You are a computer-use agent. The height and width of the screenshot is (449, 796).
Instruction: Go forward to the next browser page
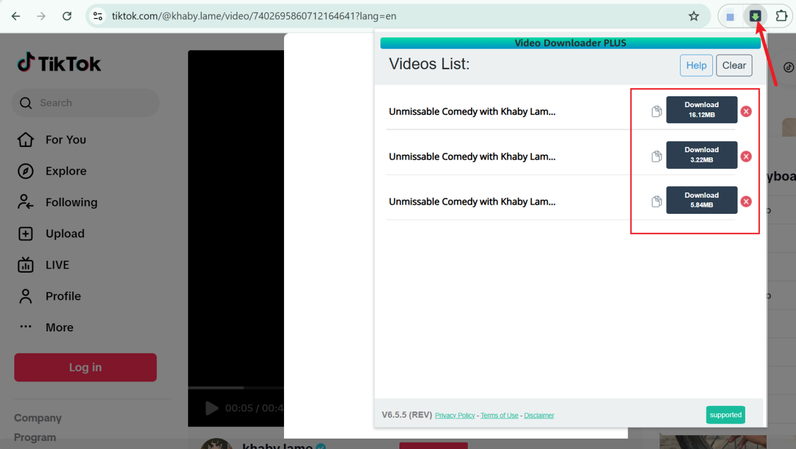click(41, 16)
